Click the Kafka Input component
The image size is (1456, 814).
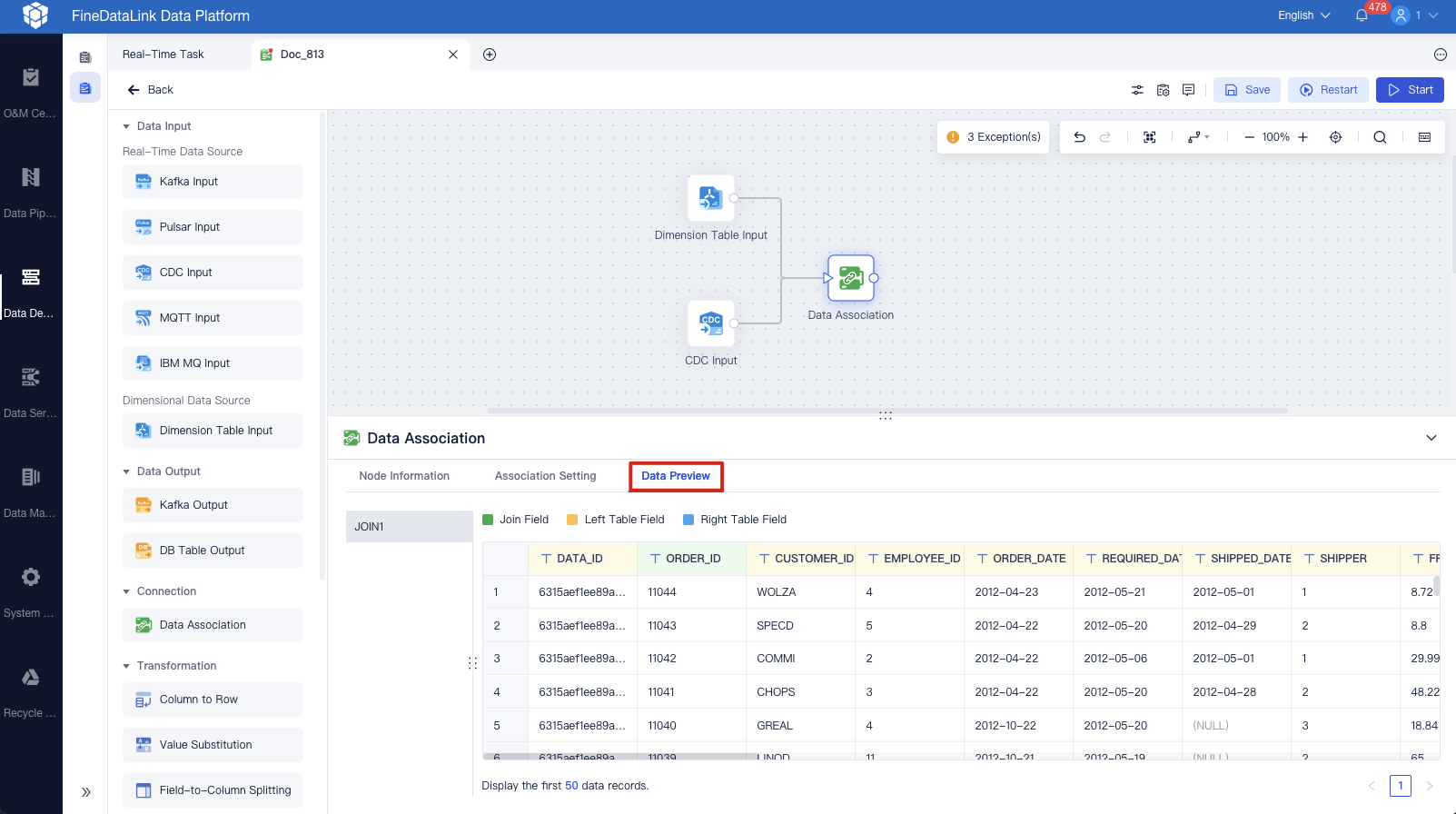(x=213, y=182)
